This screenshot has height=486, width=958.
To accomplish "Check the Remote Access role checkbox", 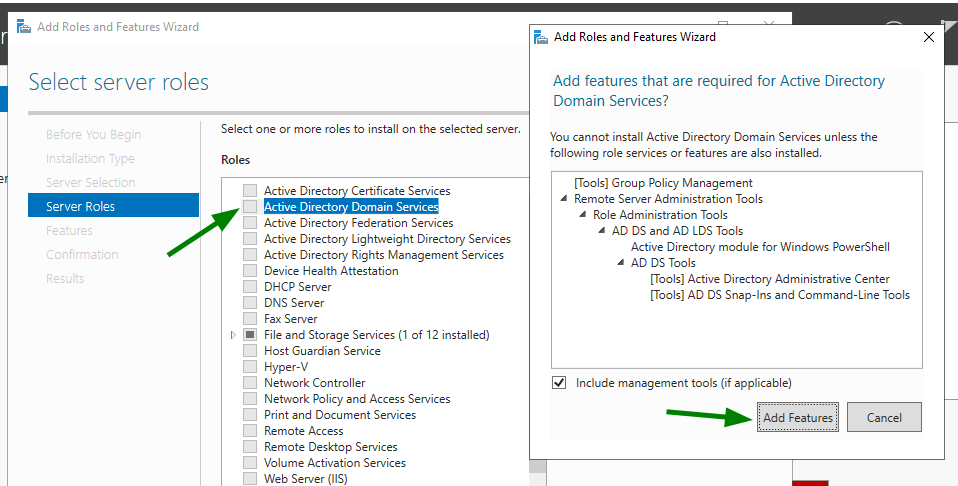I will (x=250, y=431).
